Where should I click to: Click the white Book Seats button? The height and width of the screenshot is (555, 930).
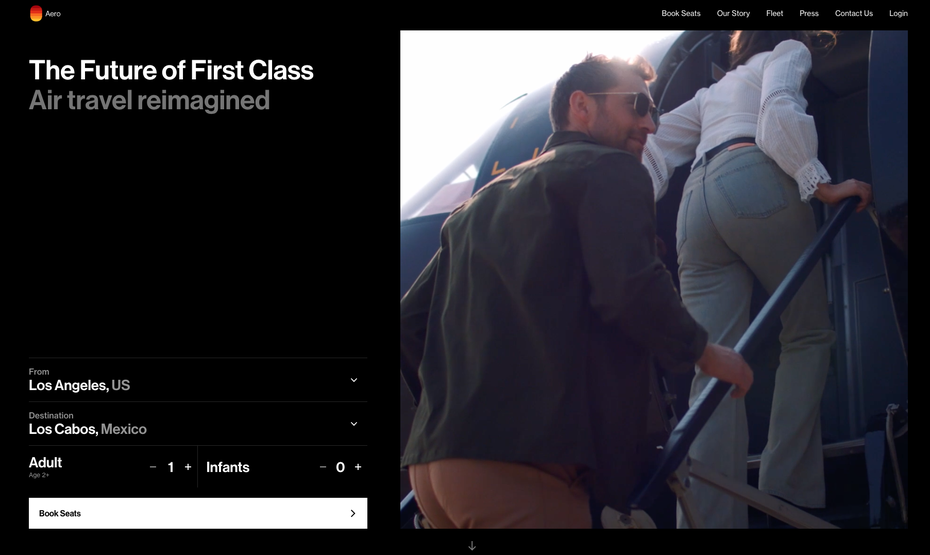coord(198,513)
